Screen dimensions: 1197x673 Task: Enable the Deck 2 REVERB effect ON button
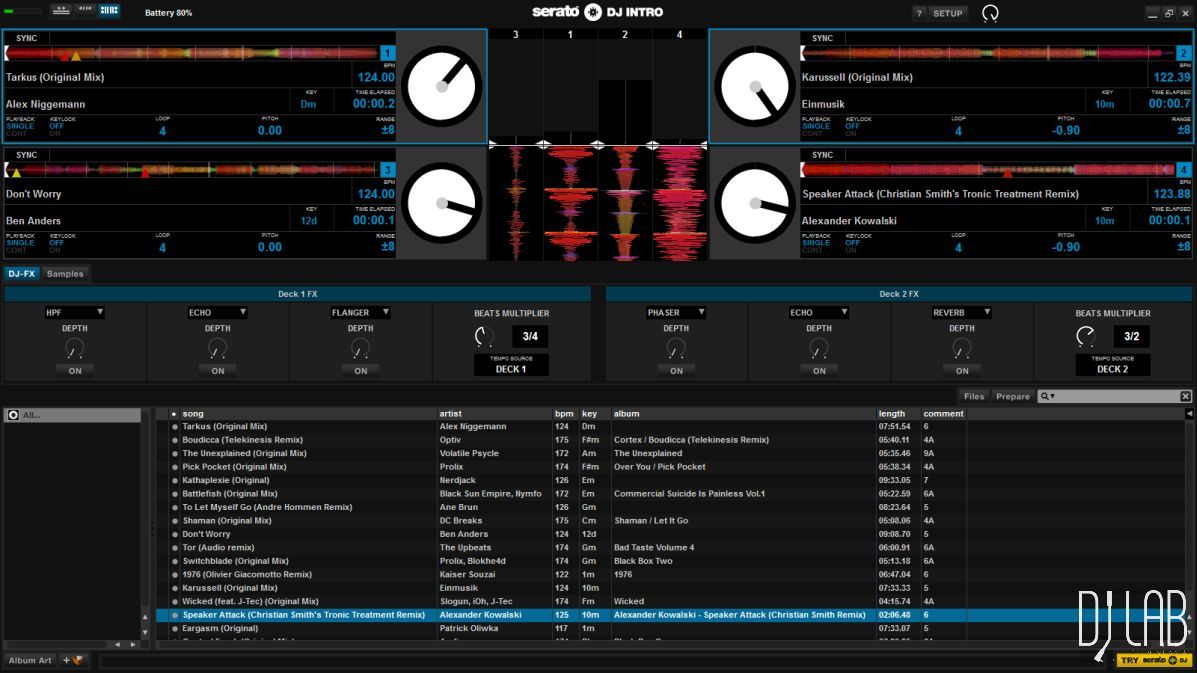tap(962, 371)
